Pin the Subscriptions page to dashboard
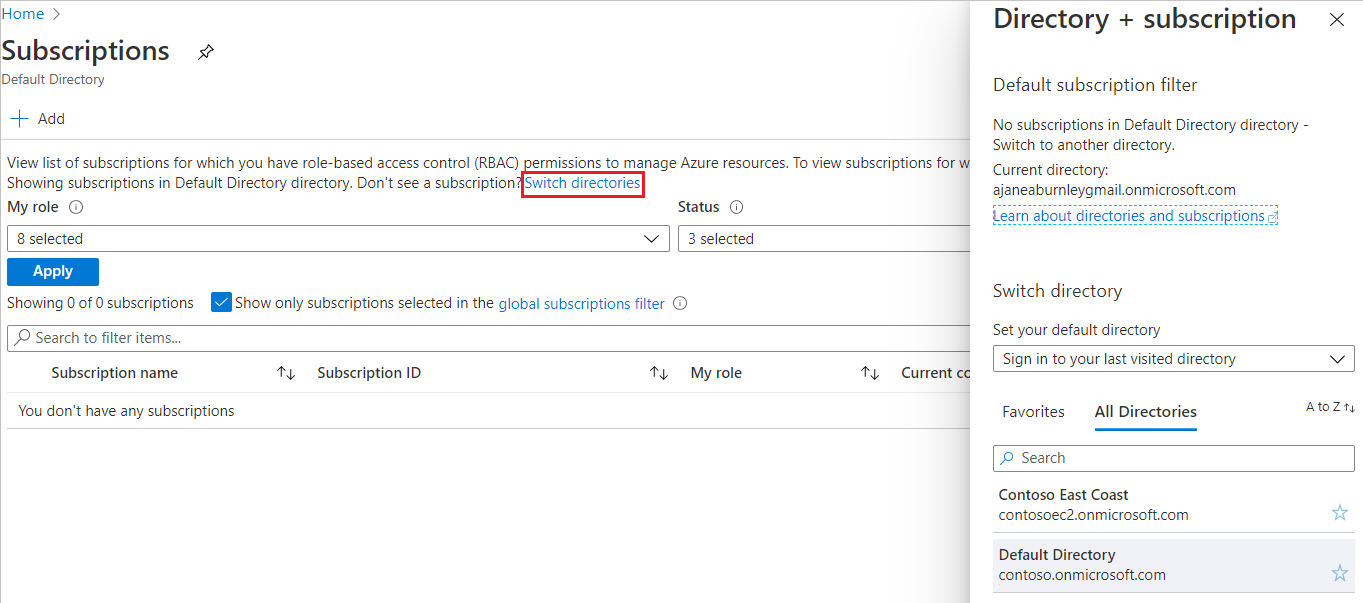Screen dimensions: 1363x603 [206, 51]
